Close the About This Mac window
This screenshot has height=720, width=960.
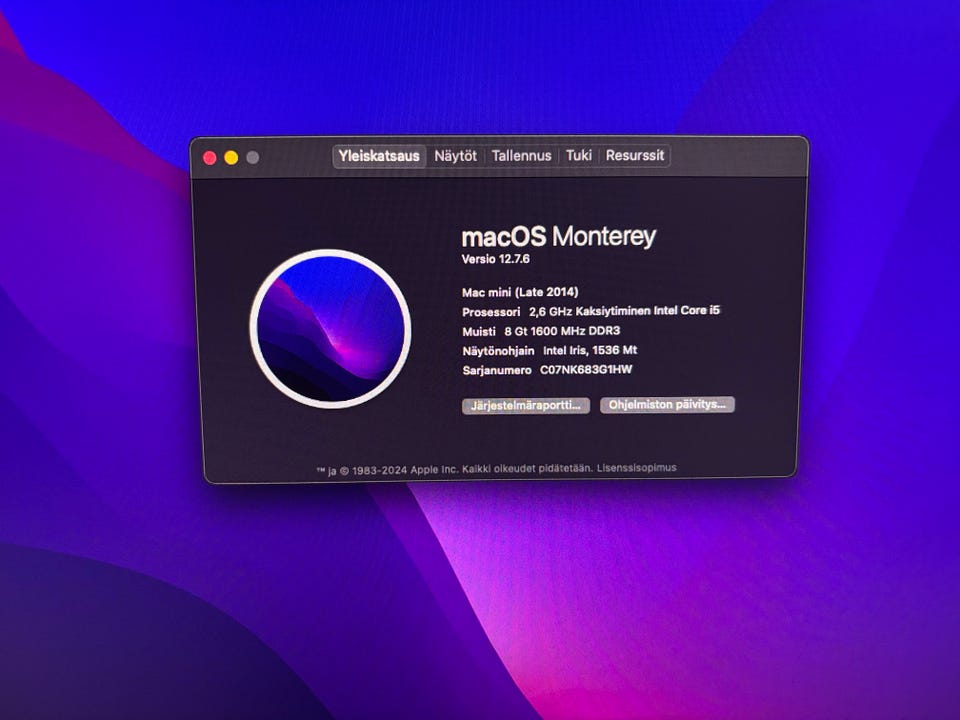(209, 158)
